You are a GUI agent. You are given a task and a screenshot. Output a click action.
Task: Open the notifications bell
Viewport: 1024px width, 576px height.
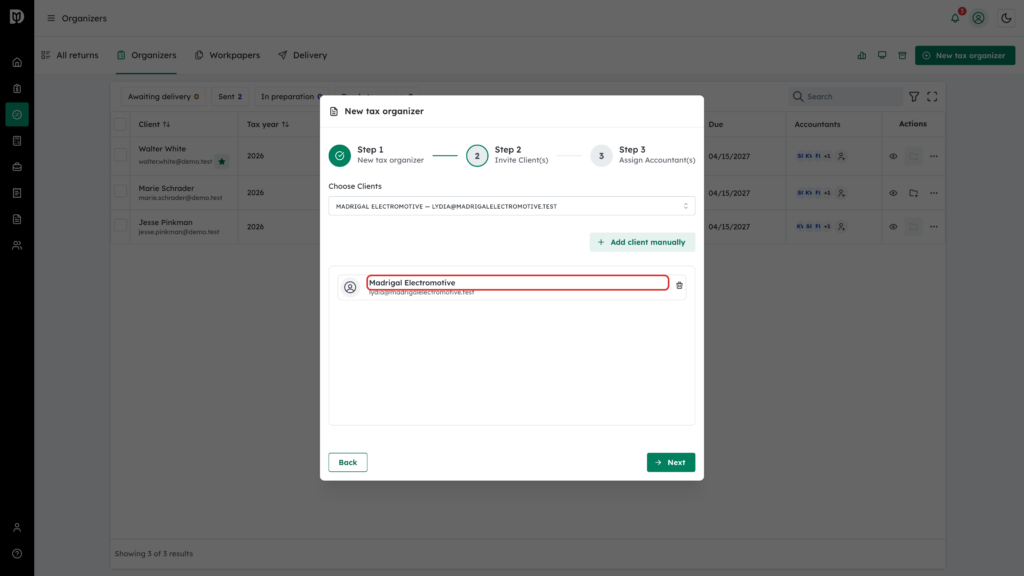click(x=955, y=18)
